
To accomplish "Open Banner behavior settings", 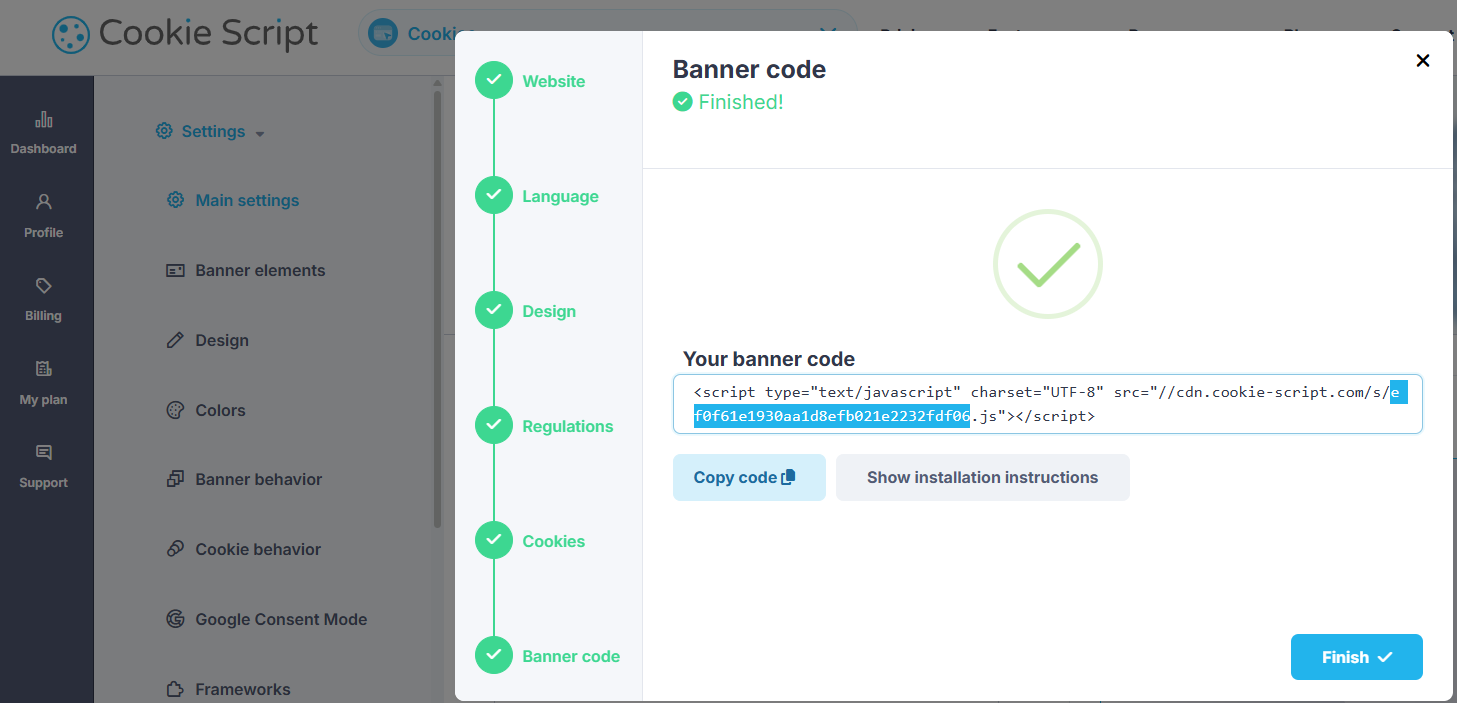I will point(259,479).
